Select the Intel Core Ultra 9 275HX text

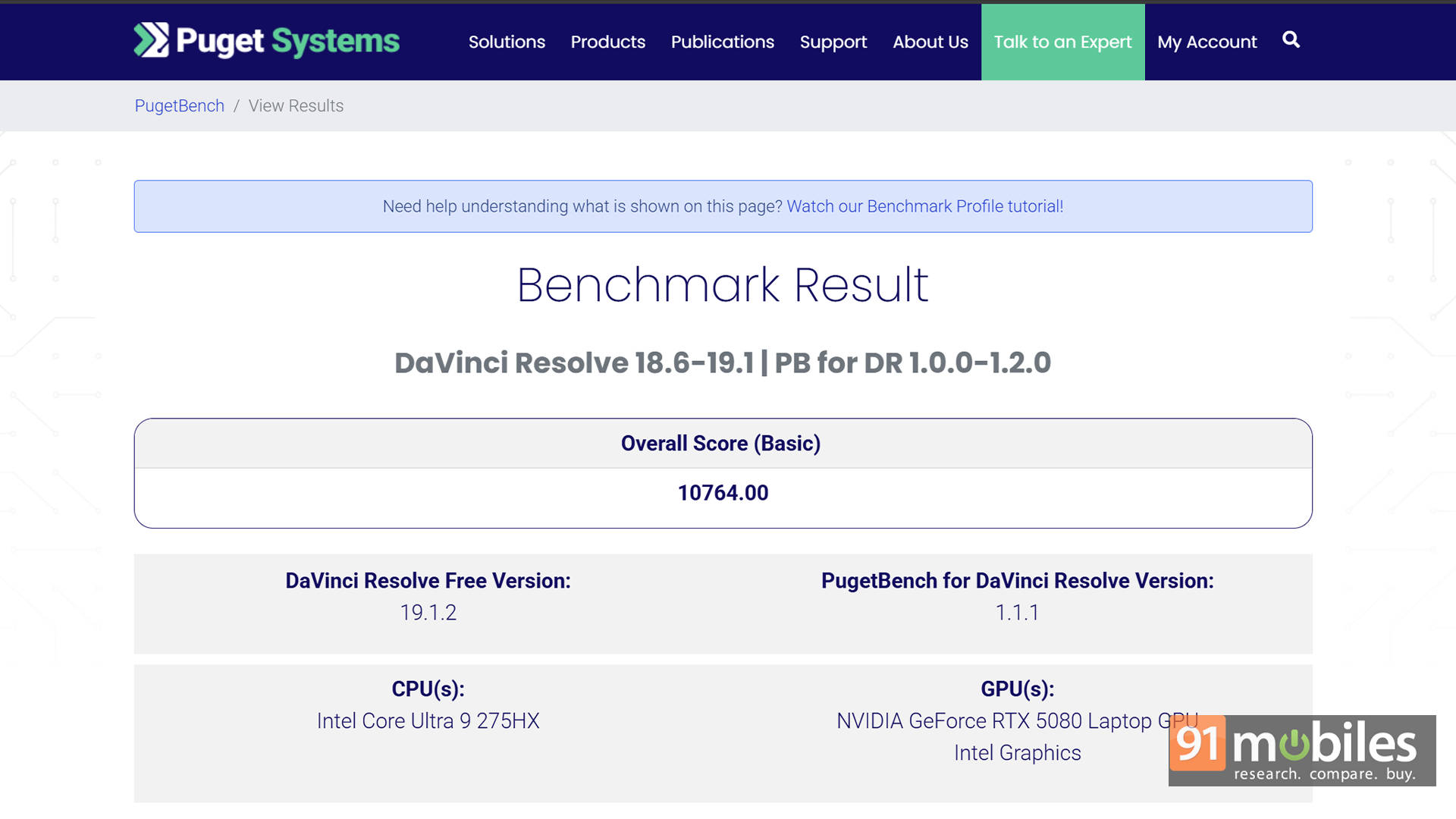click(428, 721)
